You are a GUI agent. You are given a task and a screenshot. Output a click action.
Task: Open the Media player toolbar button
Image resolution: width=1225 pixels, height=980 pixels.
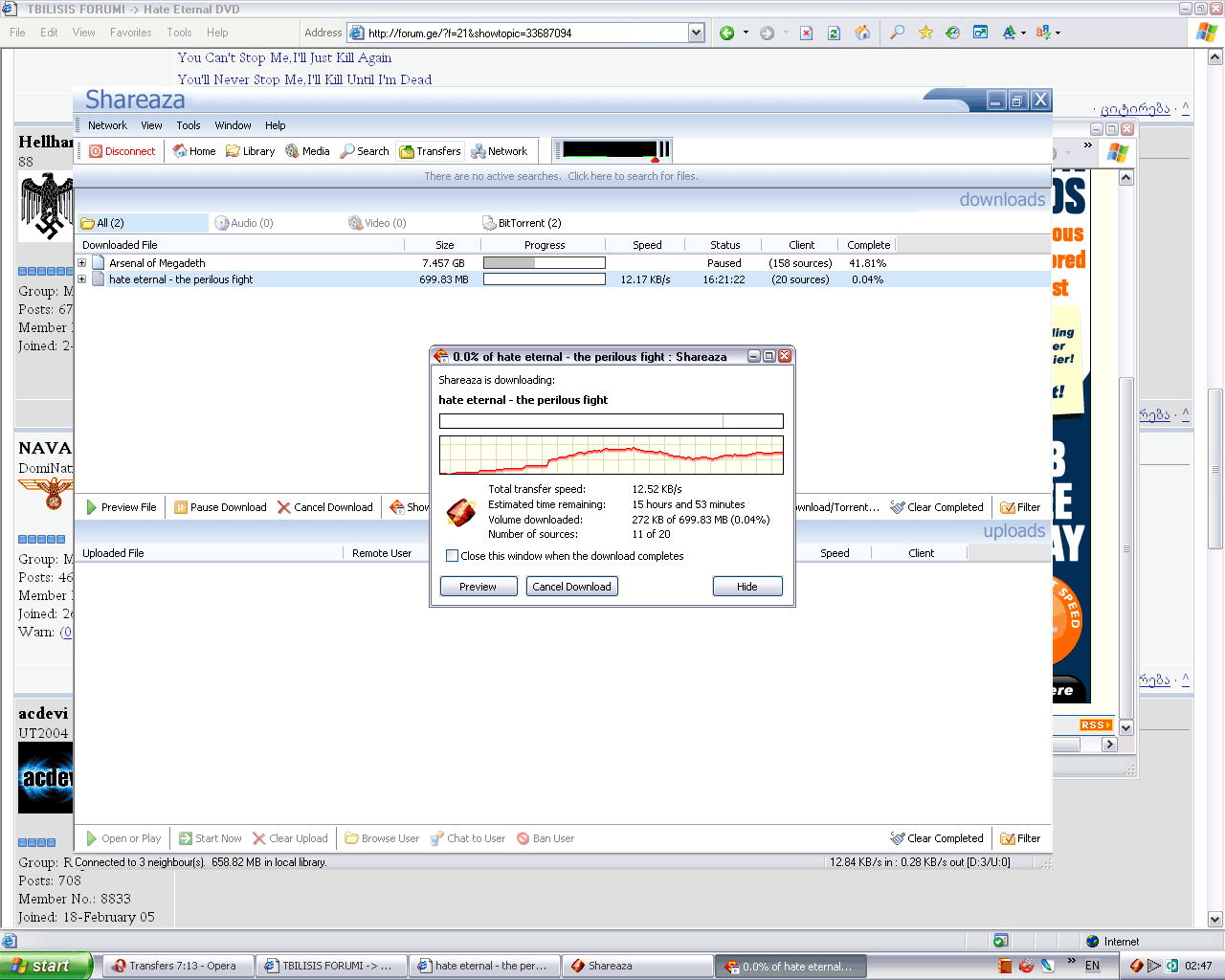pyautogui.click(x=307, y=151)
